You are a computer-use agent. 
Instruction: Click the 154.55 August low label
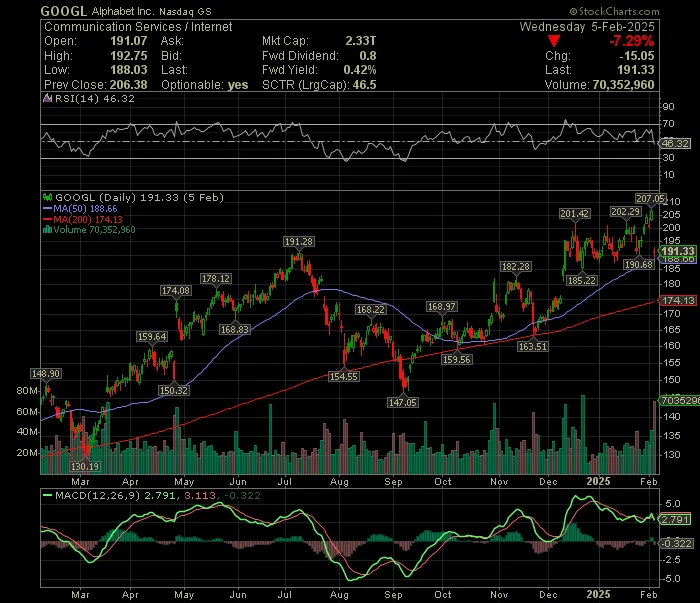pos(343,377)
